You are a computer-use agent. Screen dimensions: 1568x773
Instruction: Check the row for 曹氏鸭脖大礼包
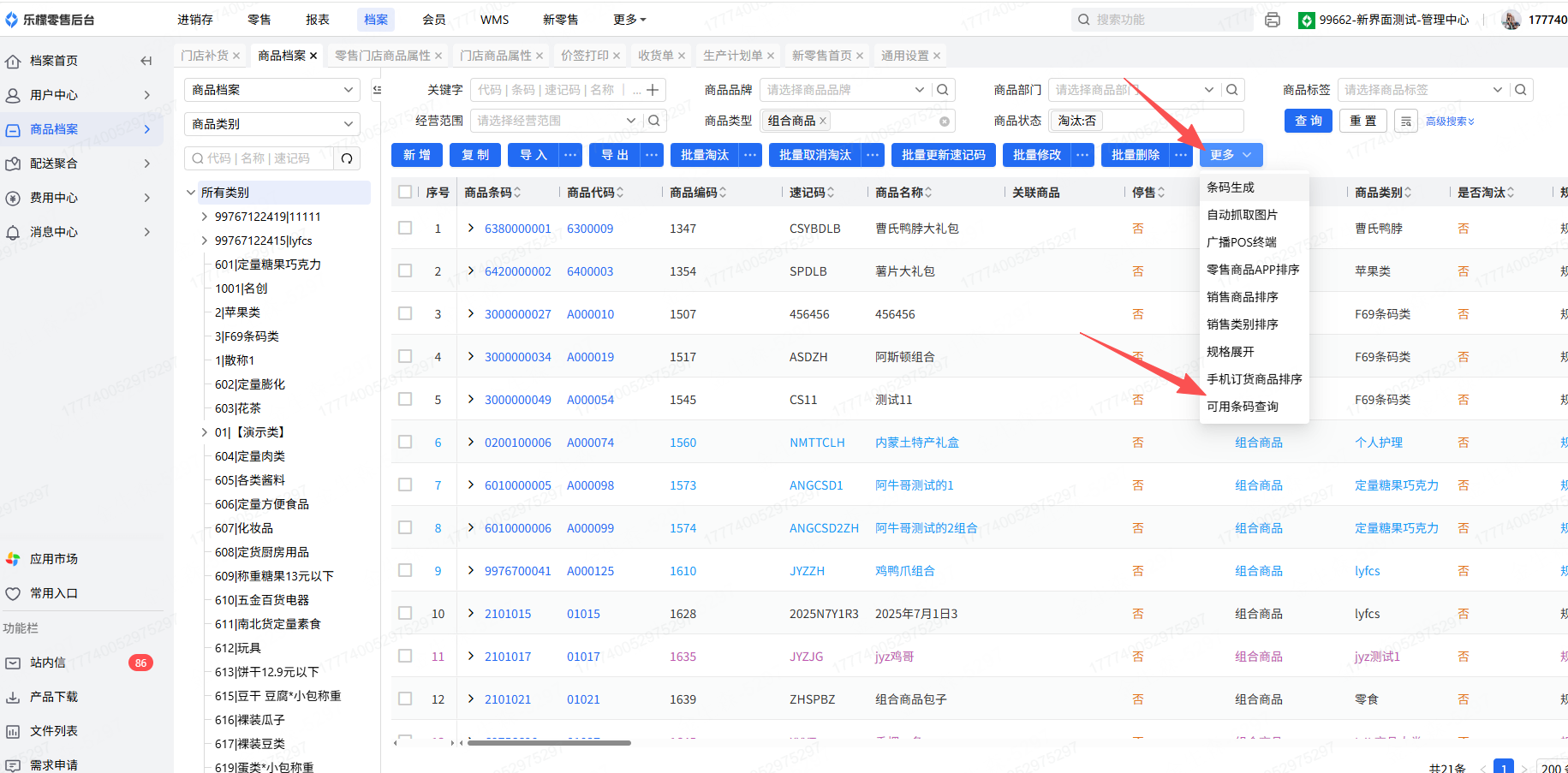(x=406, y=229)
